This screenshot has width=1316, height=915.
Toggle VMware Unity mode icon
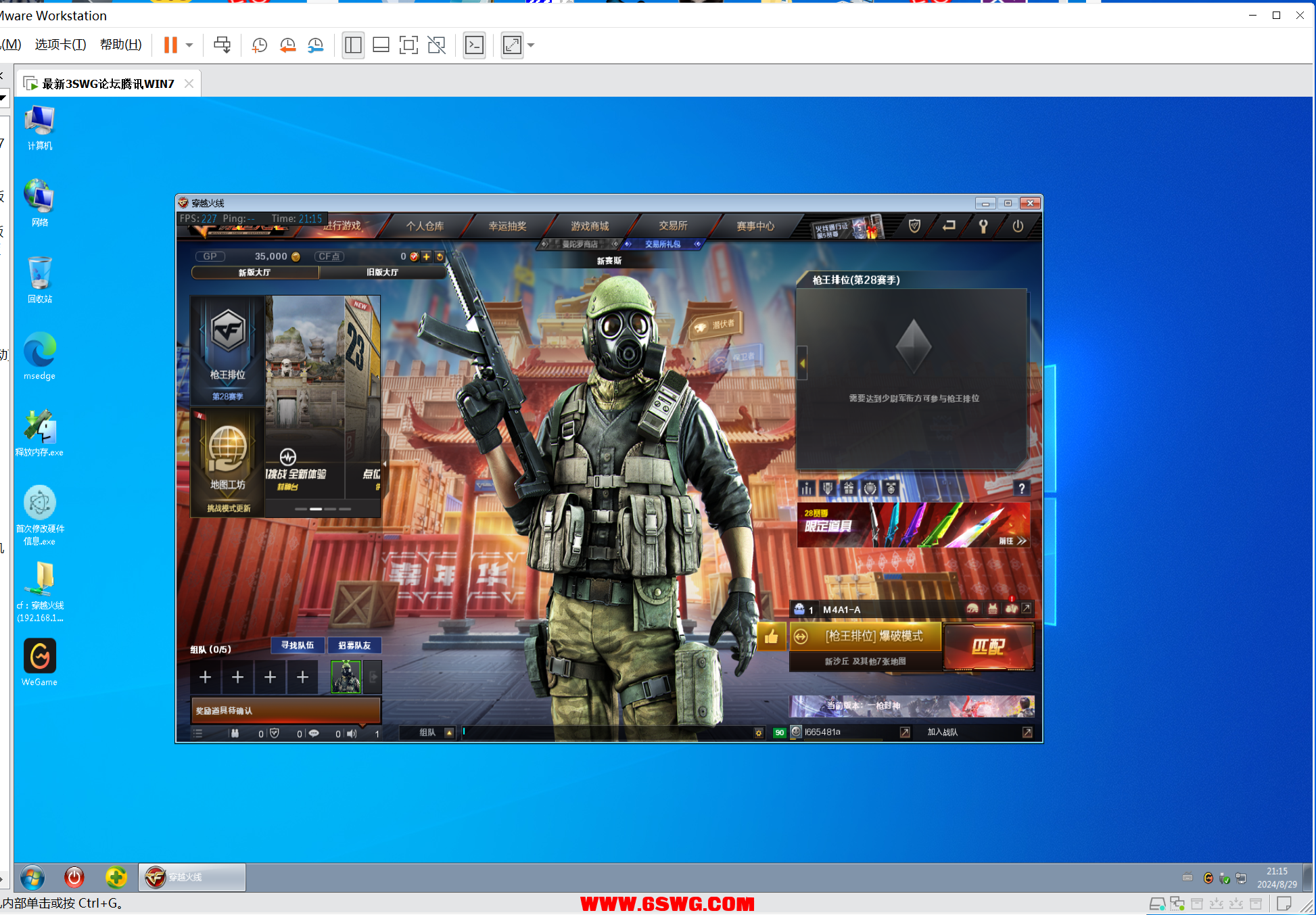(x=437, y=45)
